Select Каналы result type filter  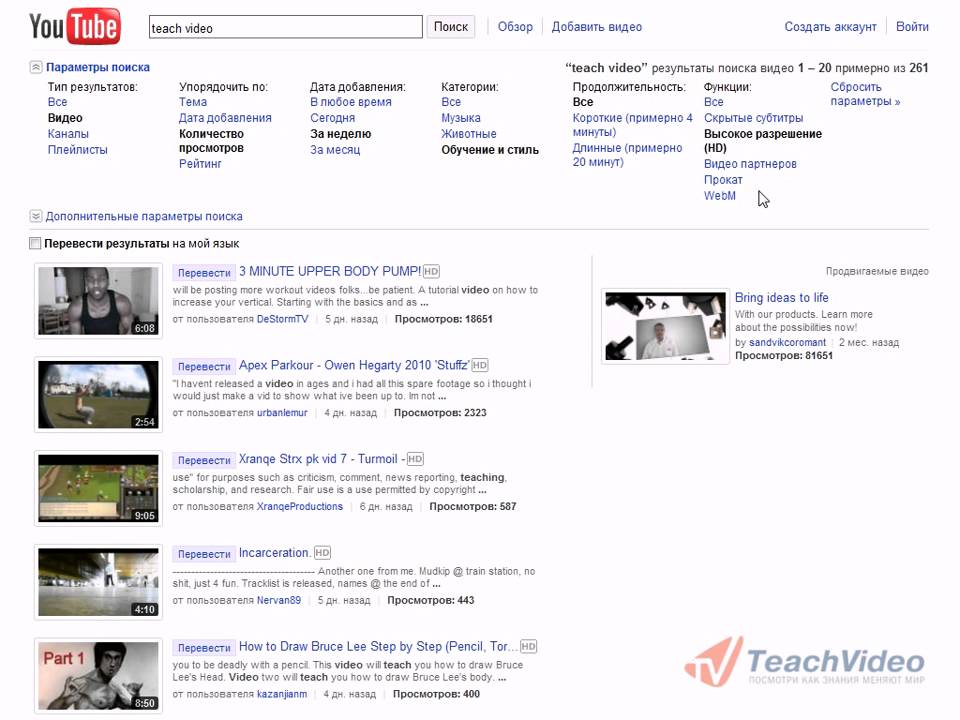(x=68, y=133)
